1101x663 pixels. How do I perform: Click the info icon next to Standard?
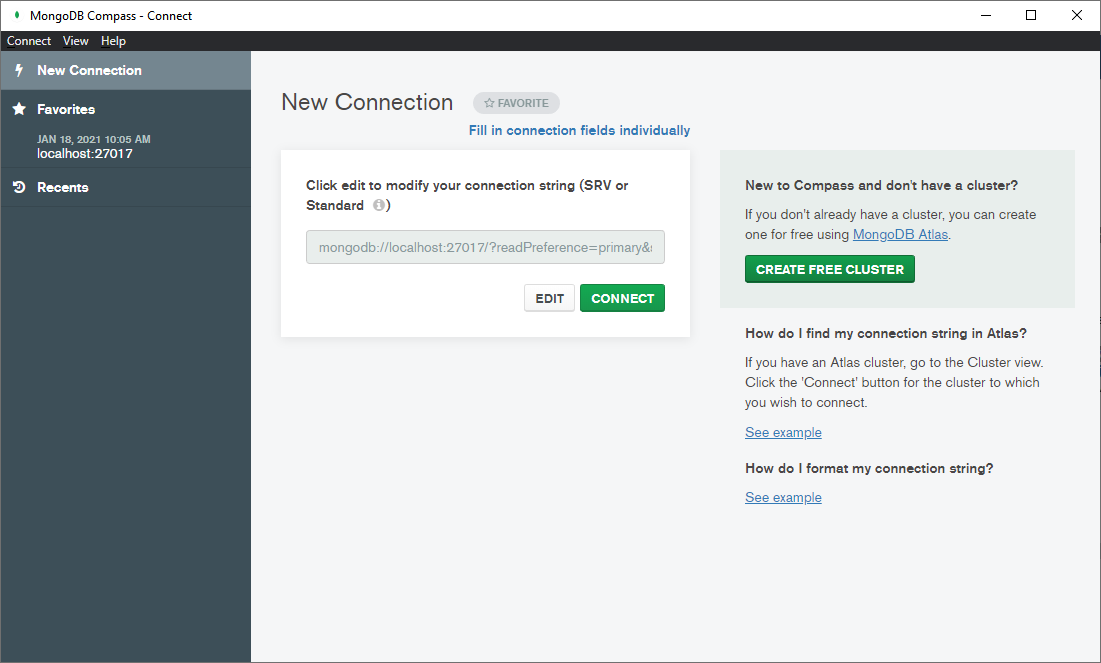[379, 206]
